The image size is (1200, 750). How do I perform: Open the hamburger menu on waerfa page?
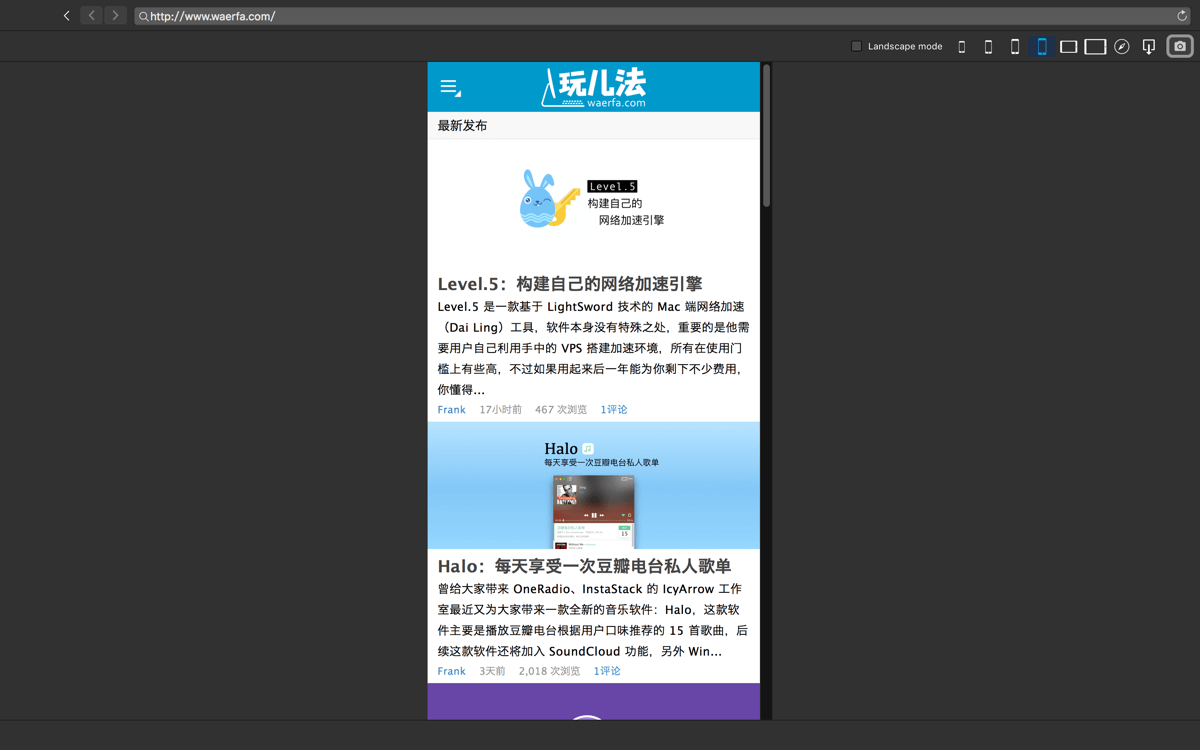(x=450, y=88)
